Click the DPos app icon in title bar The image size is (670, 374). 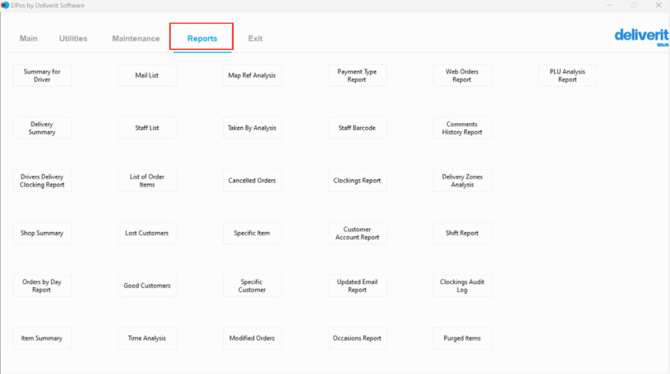click(5, 5)
